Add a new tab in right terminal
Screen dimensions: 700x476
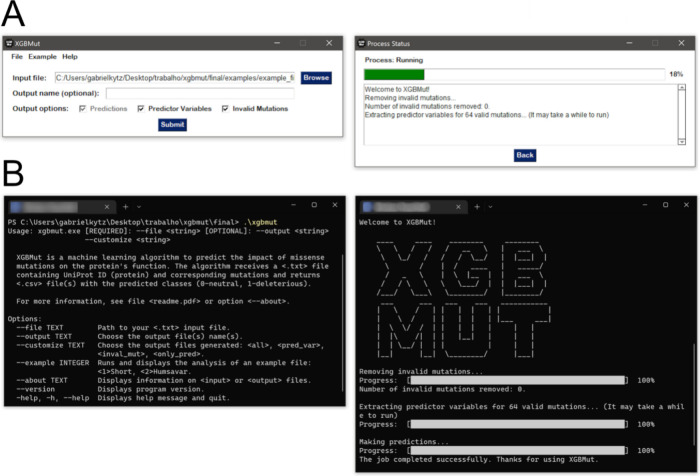pyautogui.click(x=477, y=207)
